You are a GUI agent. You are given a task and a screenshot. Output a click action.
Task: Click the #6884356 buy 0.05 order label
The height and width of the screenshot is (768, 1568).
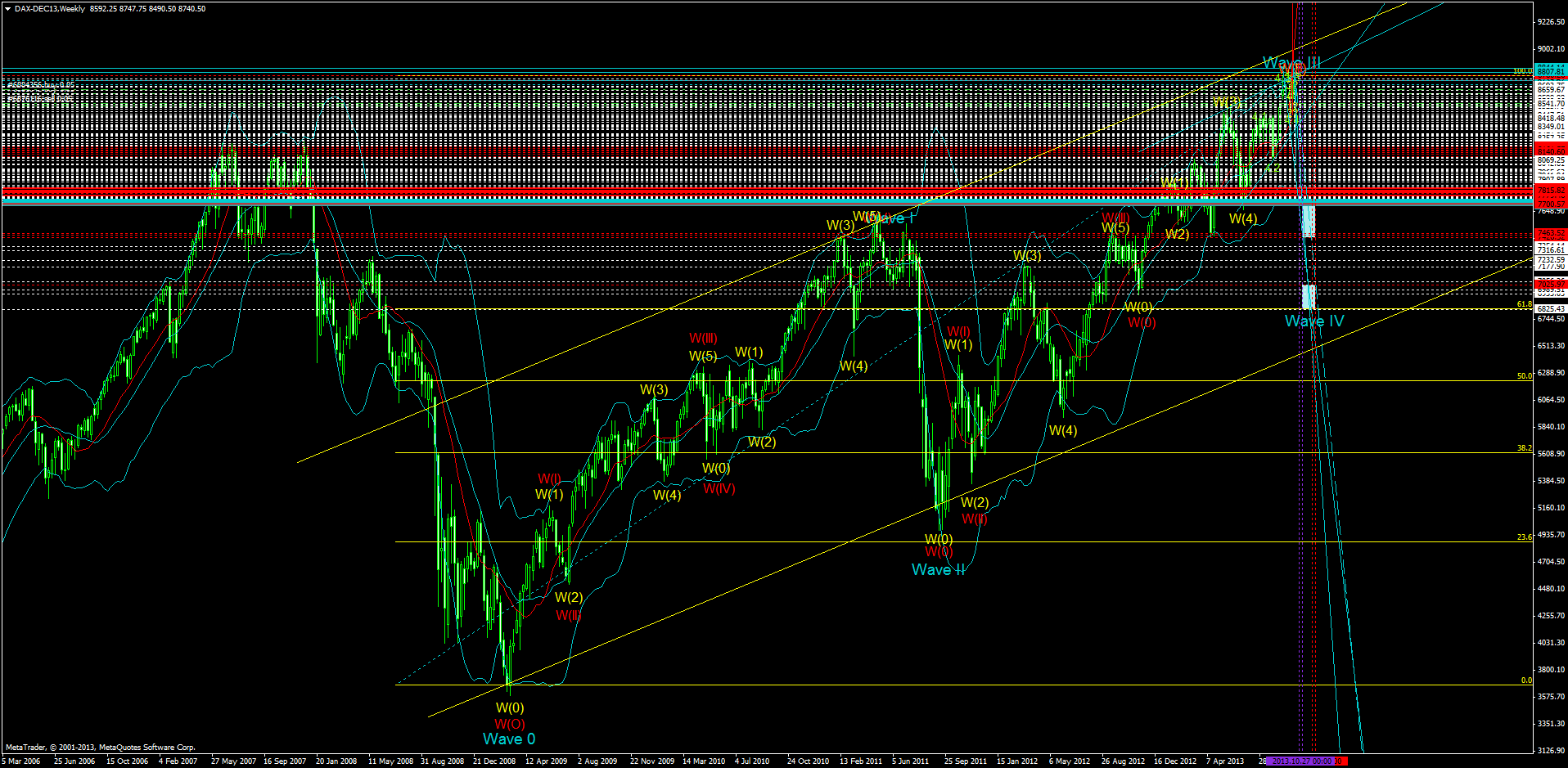point(41,85)
